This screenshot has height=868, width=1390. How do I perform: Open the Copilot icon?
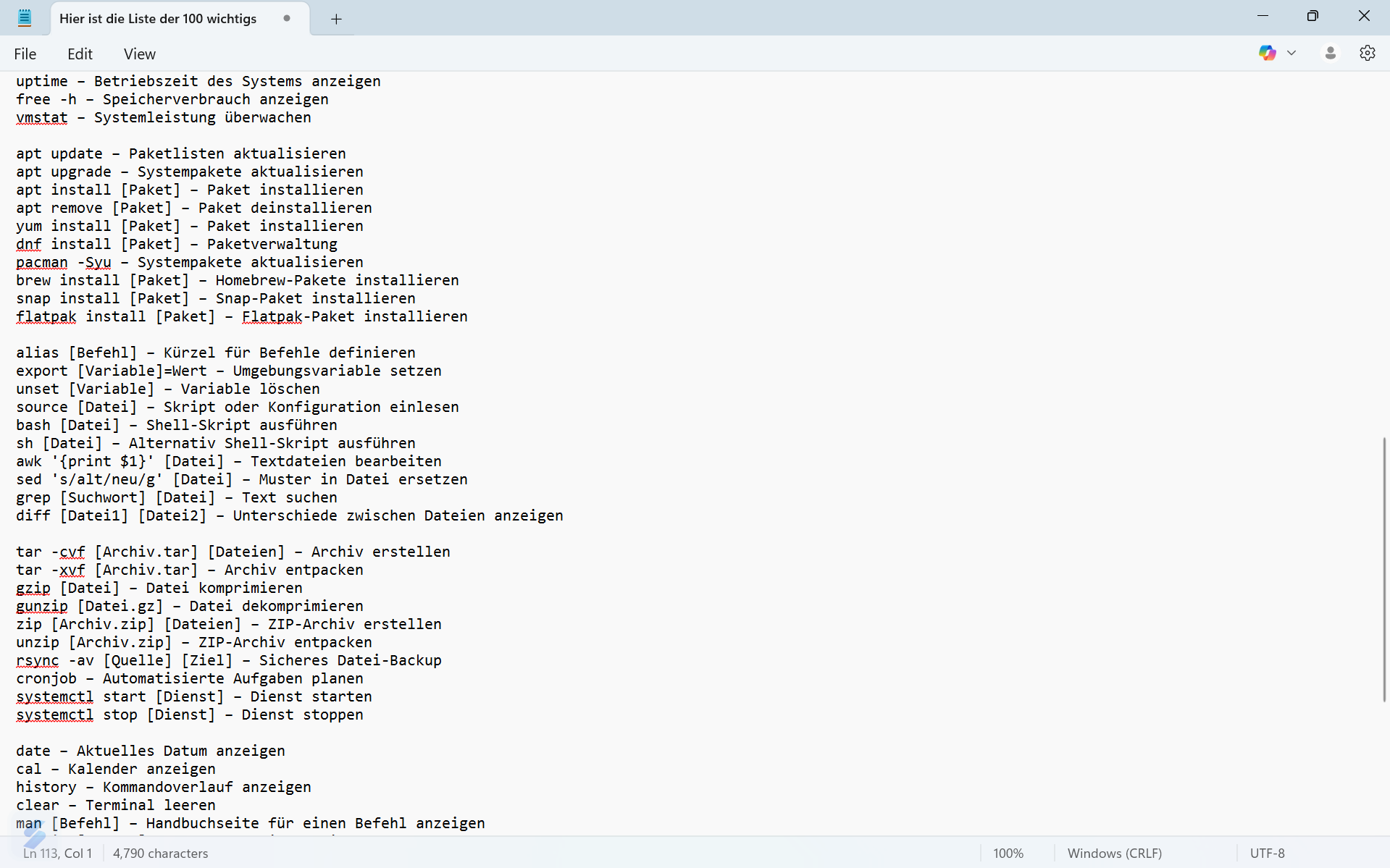1267,54
